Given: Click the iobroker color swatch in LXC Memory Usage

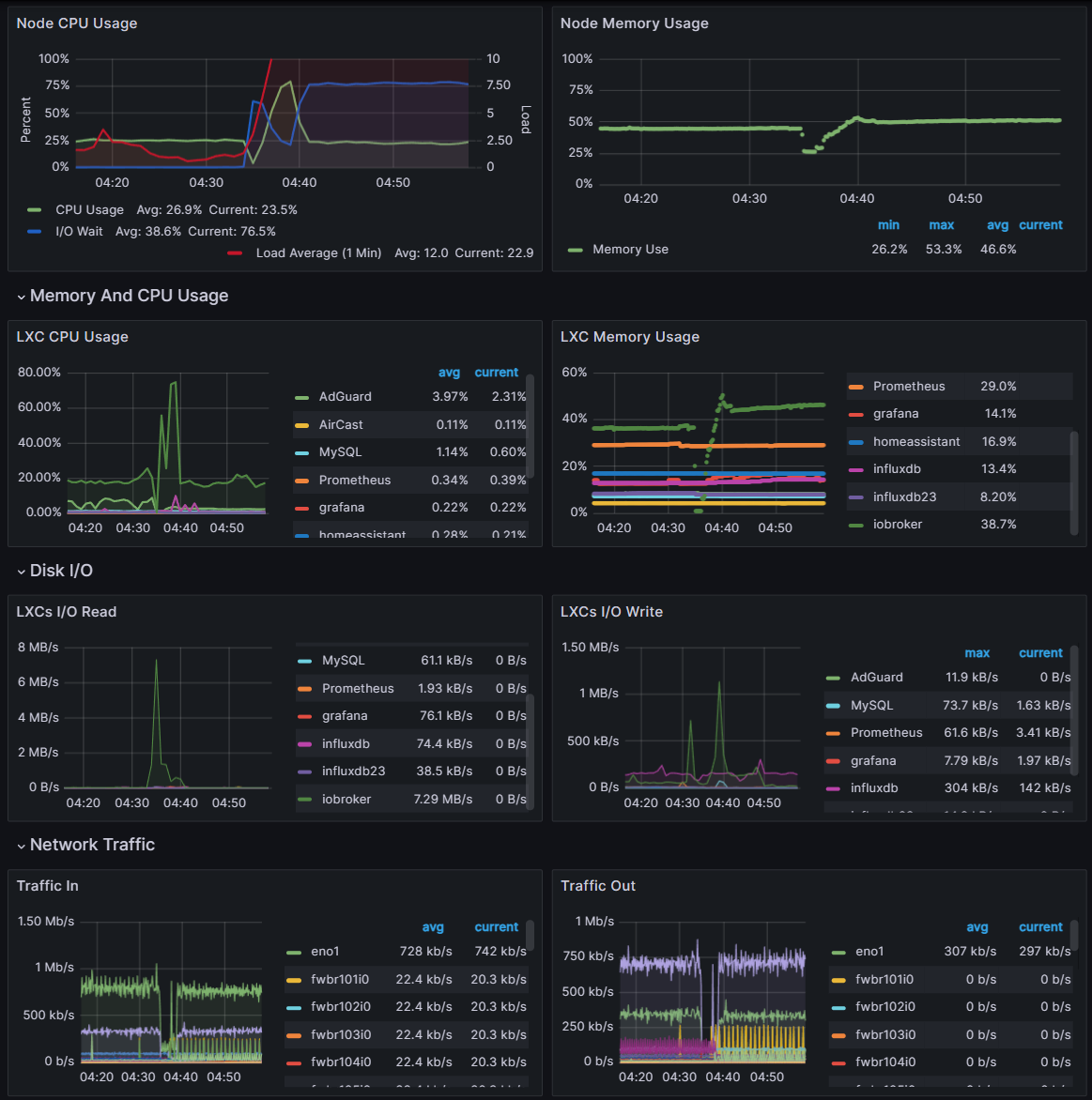Looking at the screenshot, I should (x=856, y=525).
